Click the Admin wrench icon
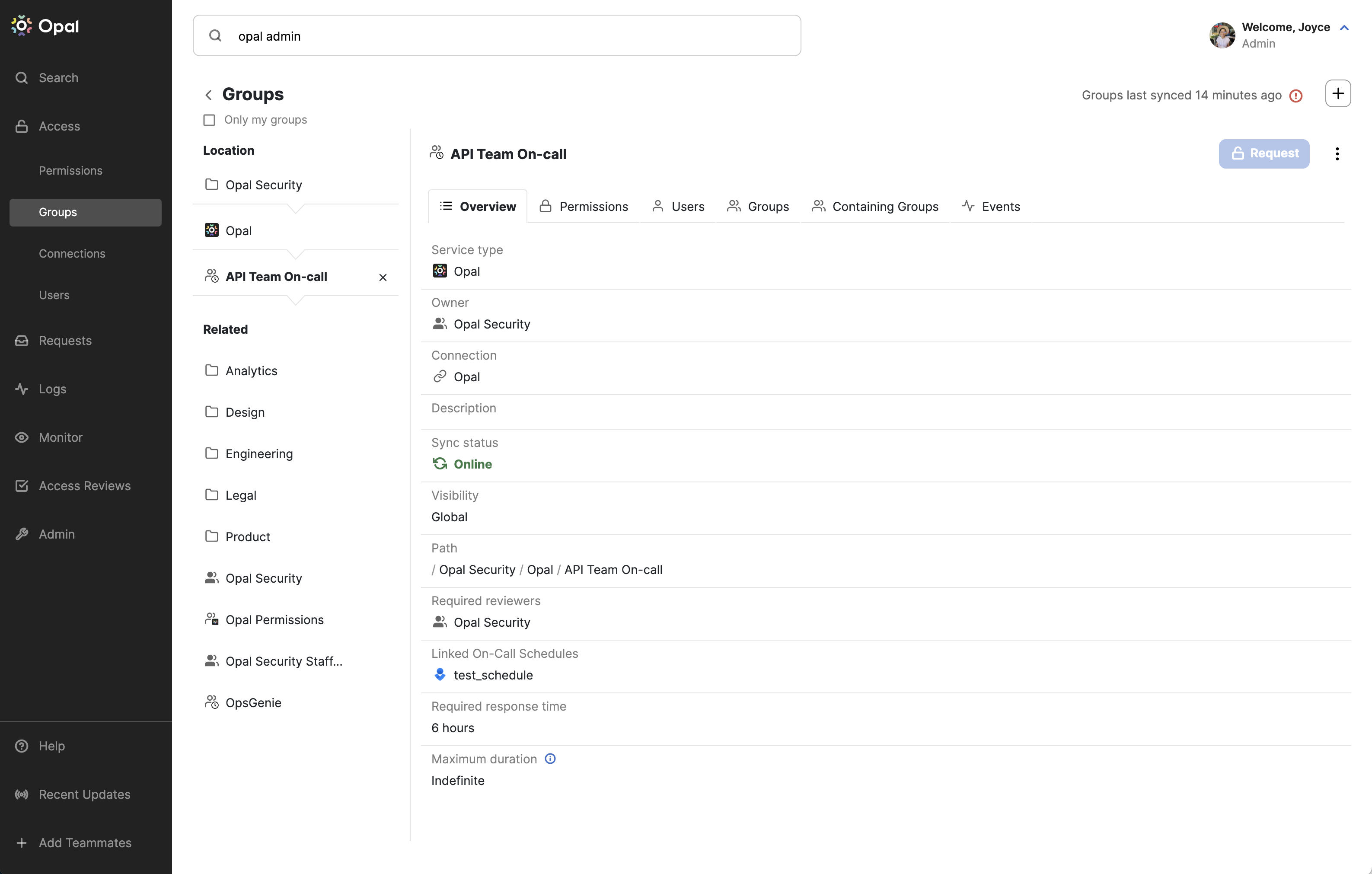 click(22, 534)
